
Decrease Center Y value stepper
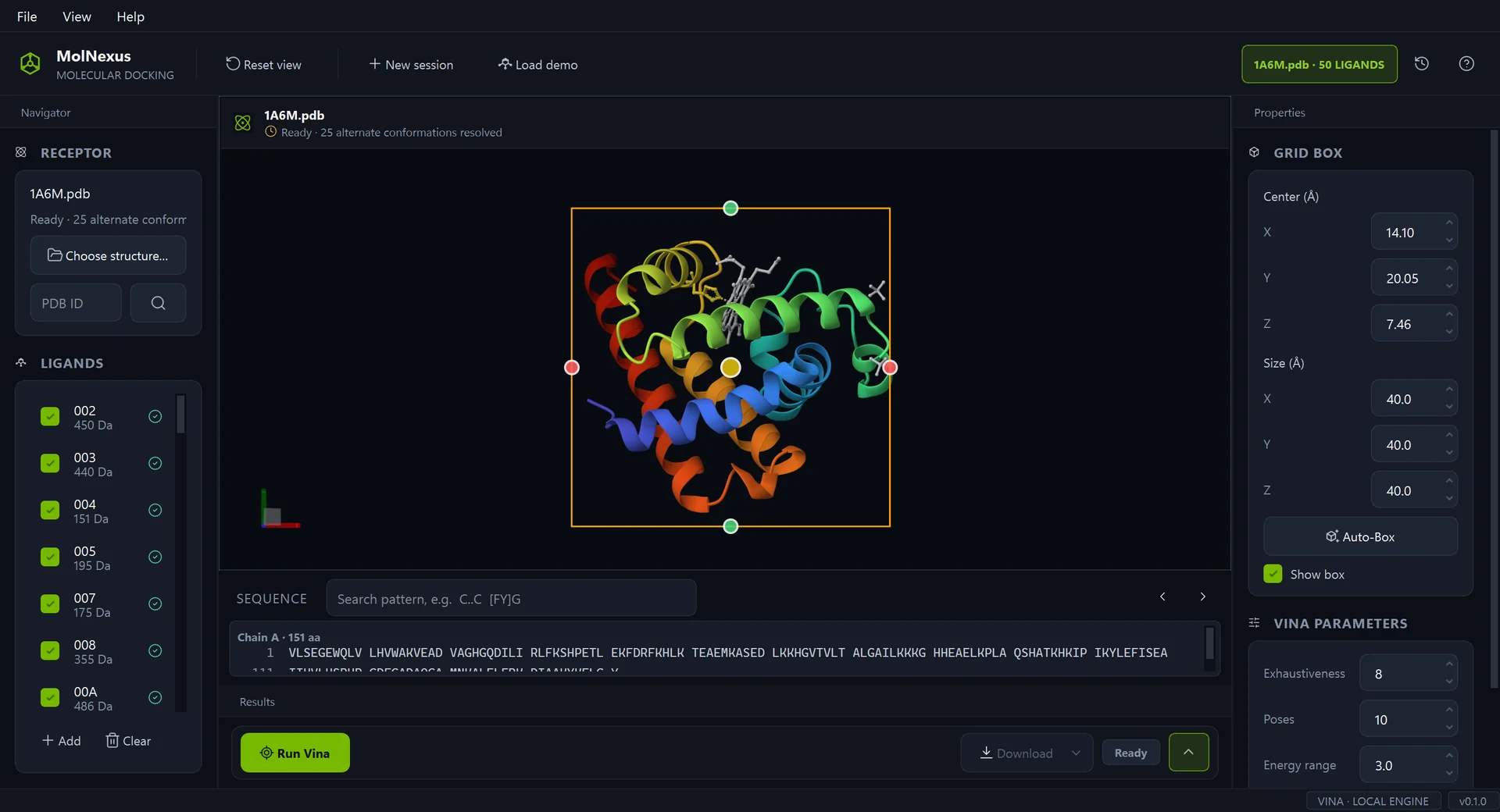(1449, 287)
